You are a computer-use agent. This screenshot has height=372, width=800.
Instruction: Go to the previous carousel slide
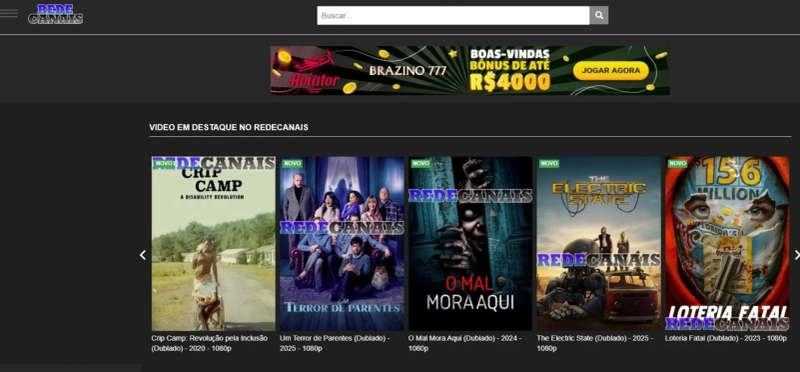143,255
